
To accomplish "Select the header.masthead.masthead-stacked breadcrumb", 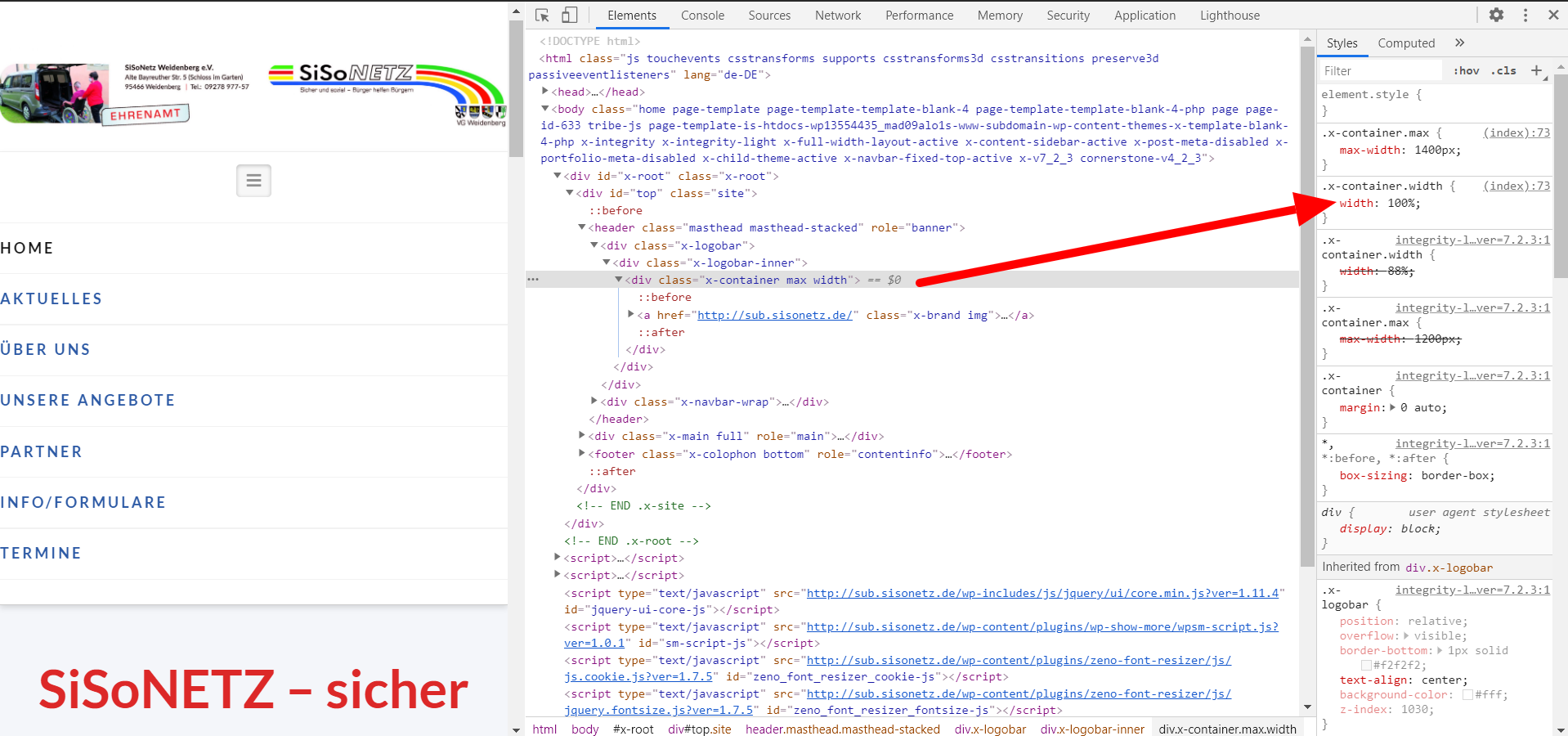I will click(843, 729).
